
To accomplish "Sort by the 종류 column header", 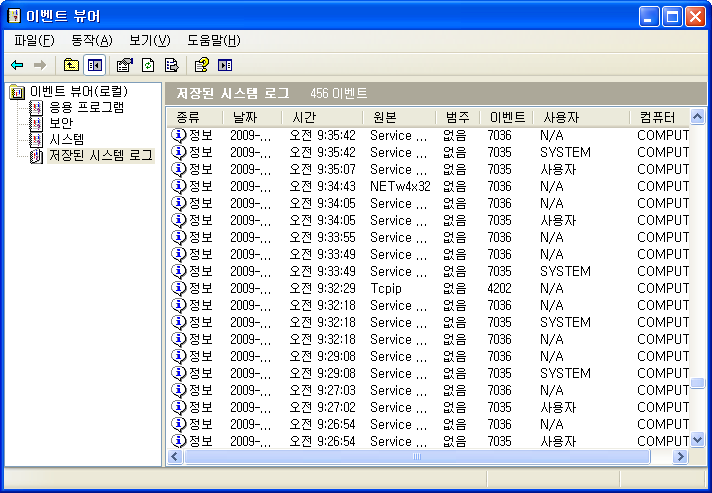I will (x=195, y=118).
